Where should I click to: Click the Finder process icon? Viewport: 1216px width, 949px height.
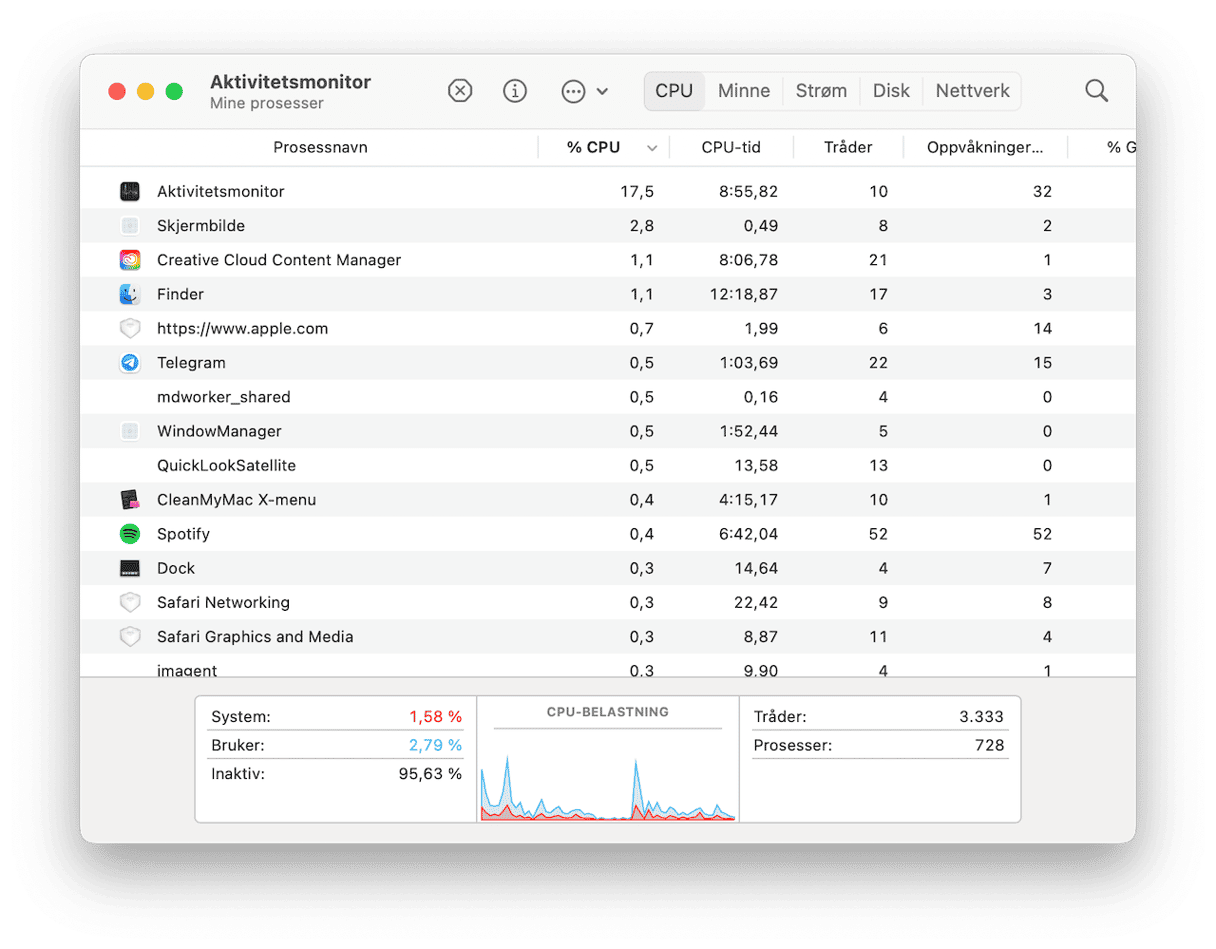(129, 294)
